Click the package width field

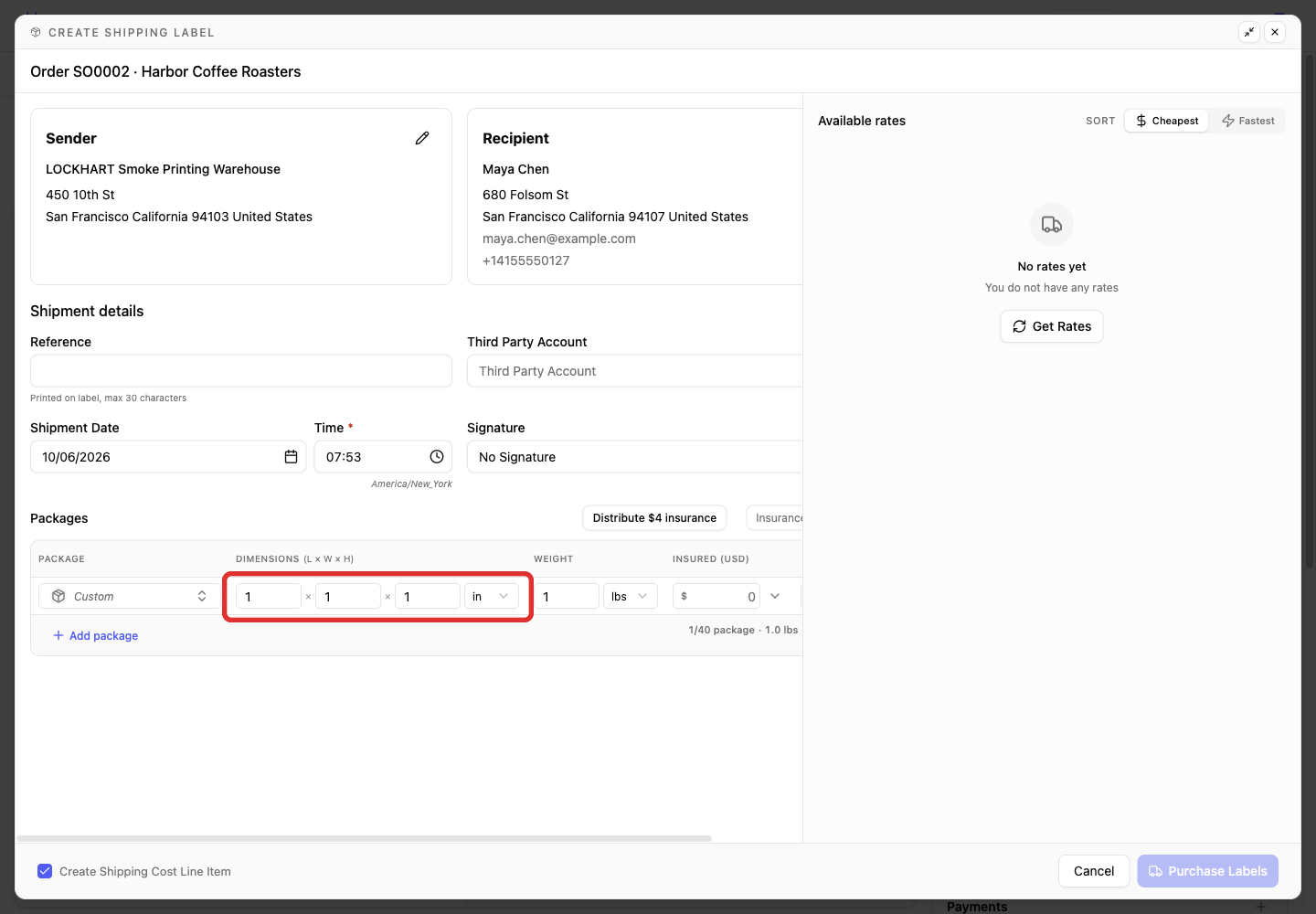[x=348, y=596]
